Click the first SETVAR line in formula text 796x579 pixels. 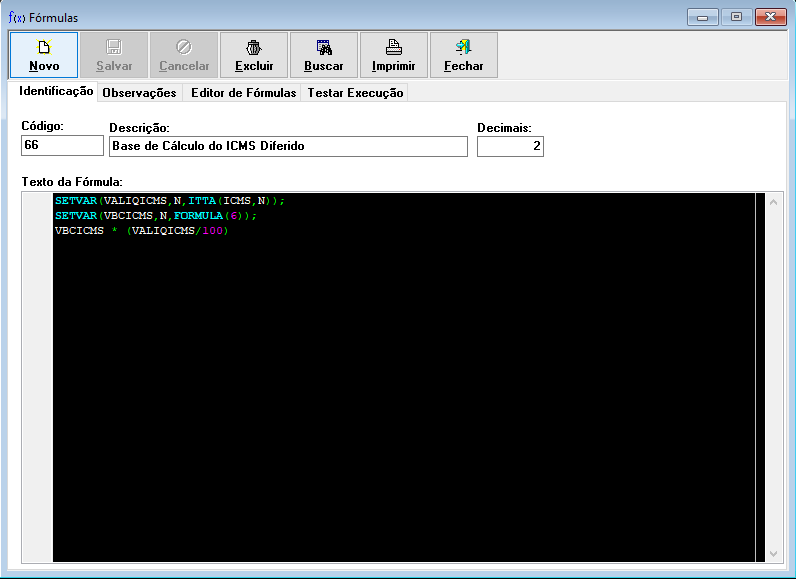tap(170, 201)
